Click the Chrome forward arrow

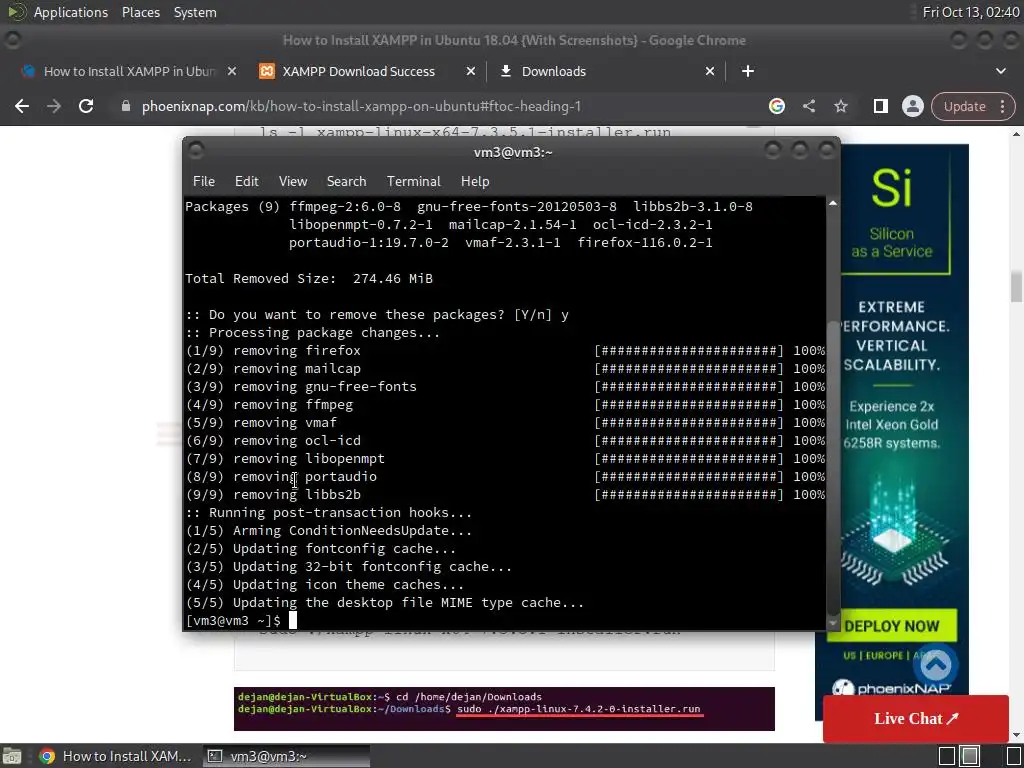click(x=54, y=106)
